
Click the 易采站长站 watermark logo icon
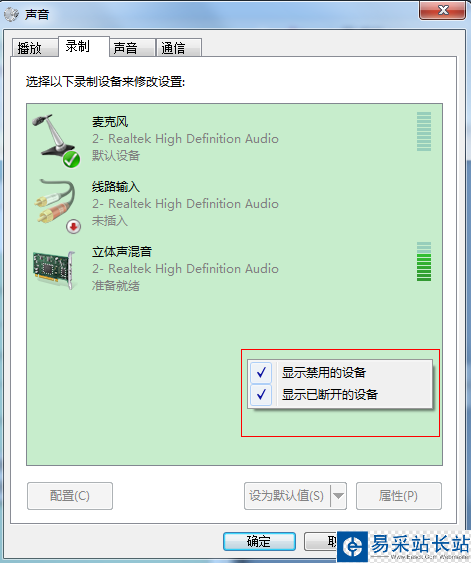coord(353,546)
